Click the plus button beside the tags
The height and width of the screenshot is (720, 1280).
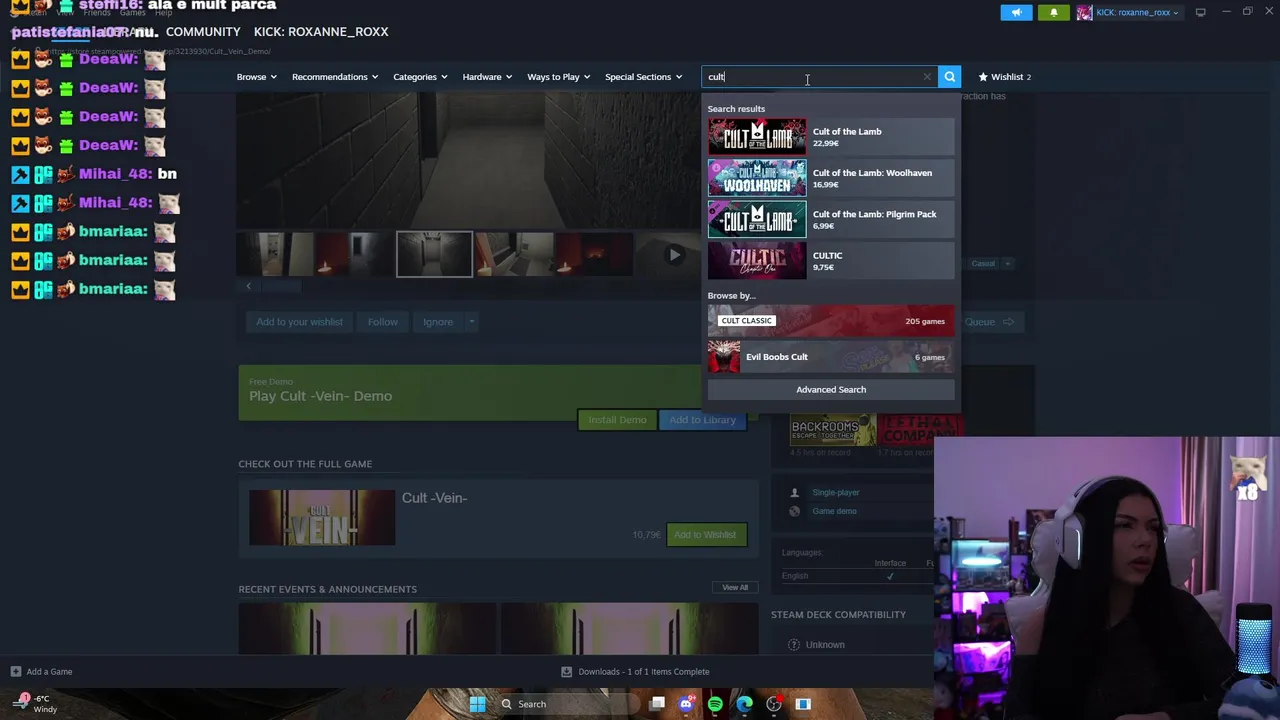1008,263
